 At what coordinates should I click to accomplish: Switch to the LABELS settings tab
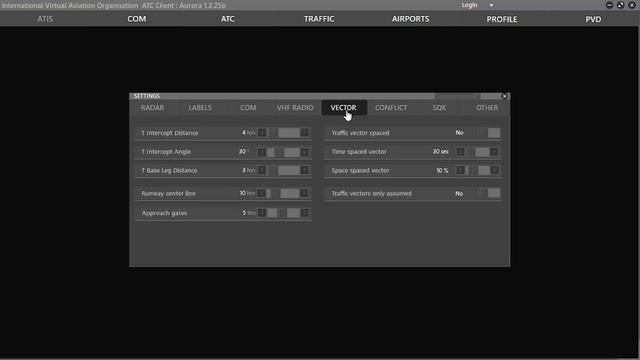[x=200, y=108]
